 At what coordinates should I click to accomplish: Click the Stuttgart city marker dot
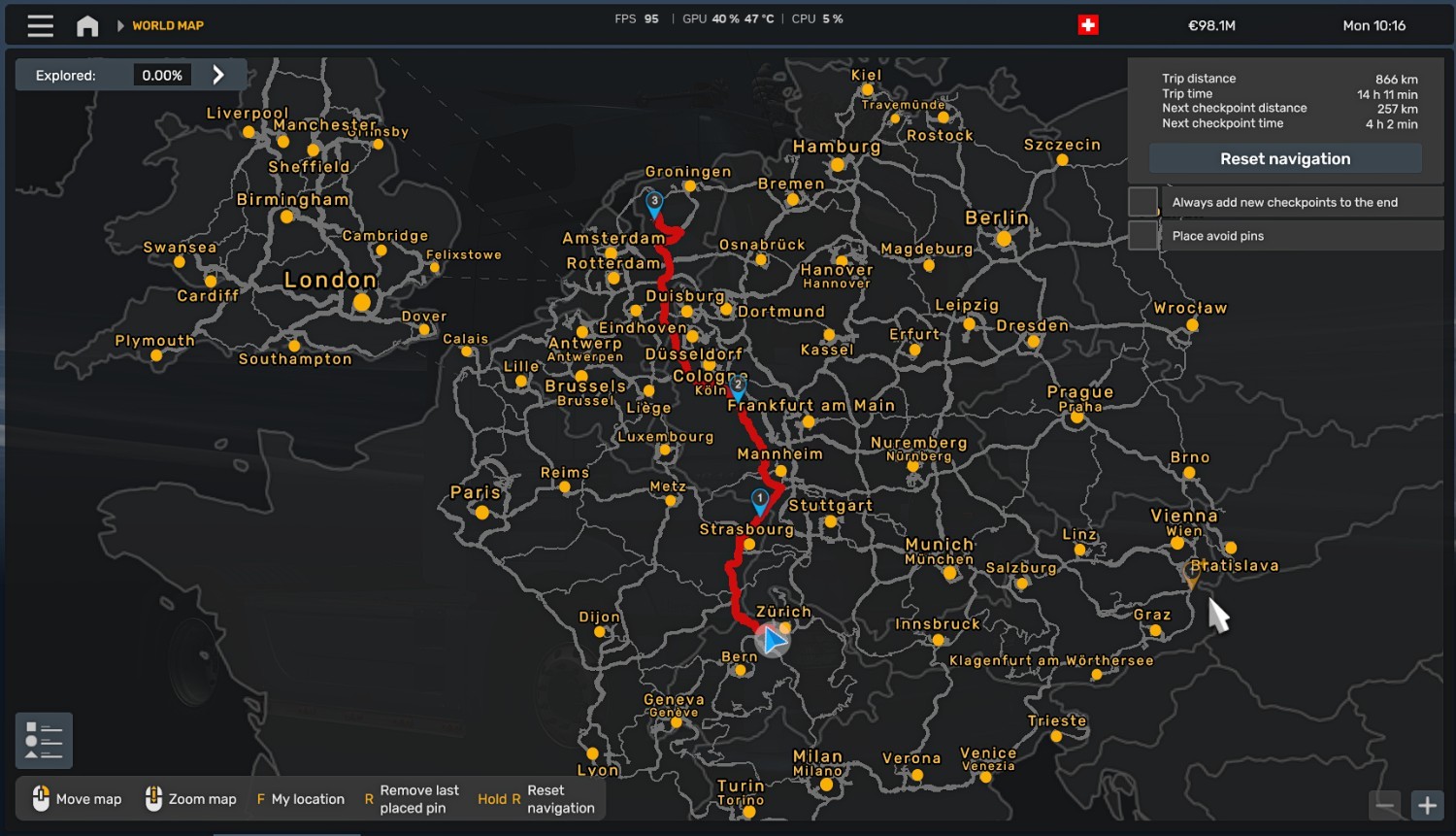click(831, 521)
